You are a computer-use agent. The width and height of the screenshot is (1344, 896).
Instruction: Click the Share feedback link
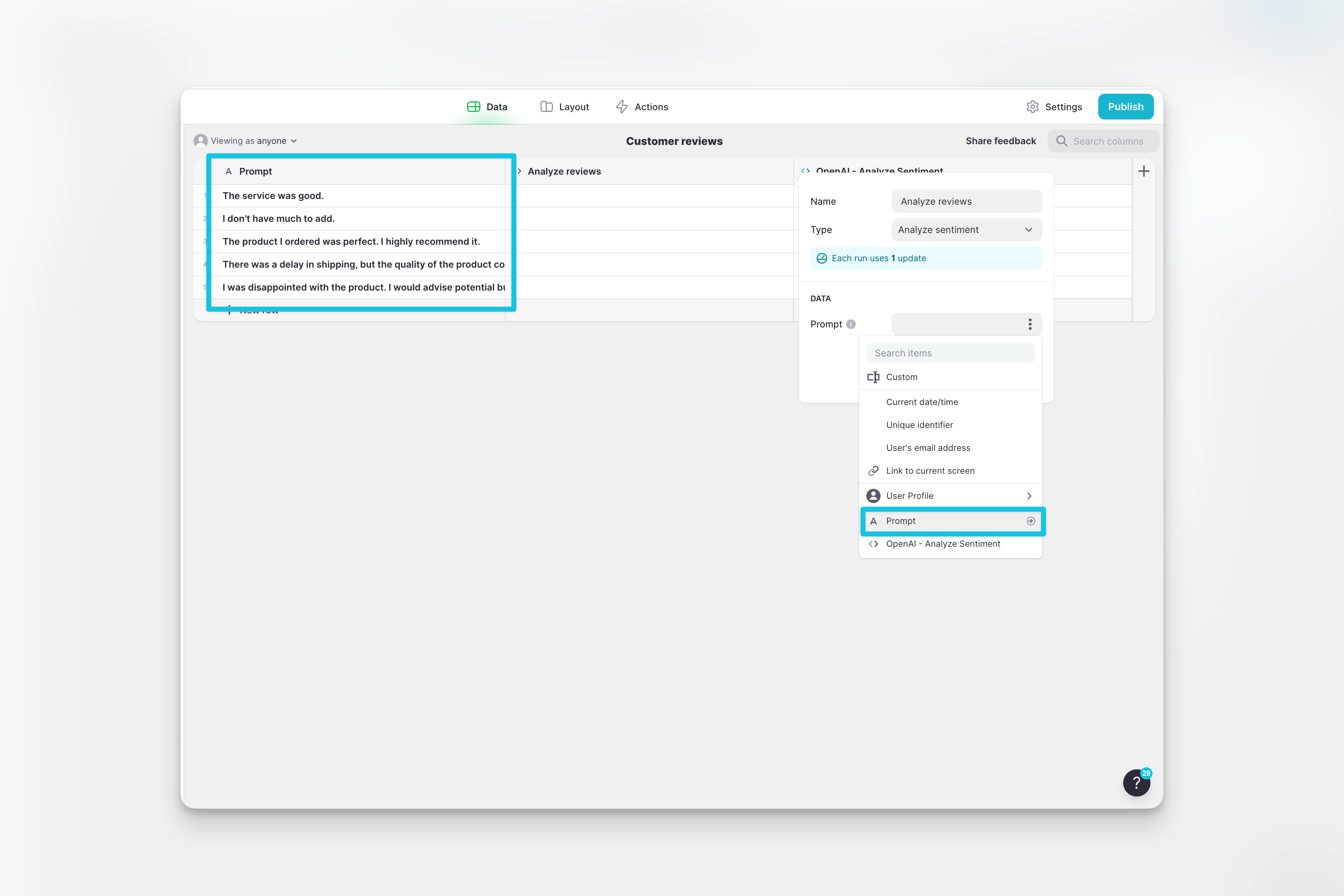(x=1000, y=141)
